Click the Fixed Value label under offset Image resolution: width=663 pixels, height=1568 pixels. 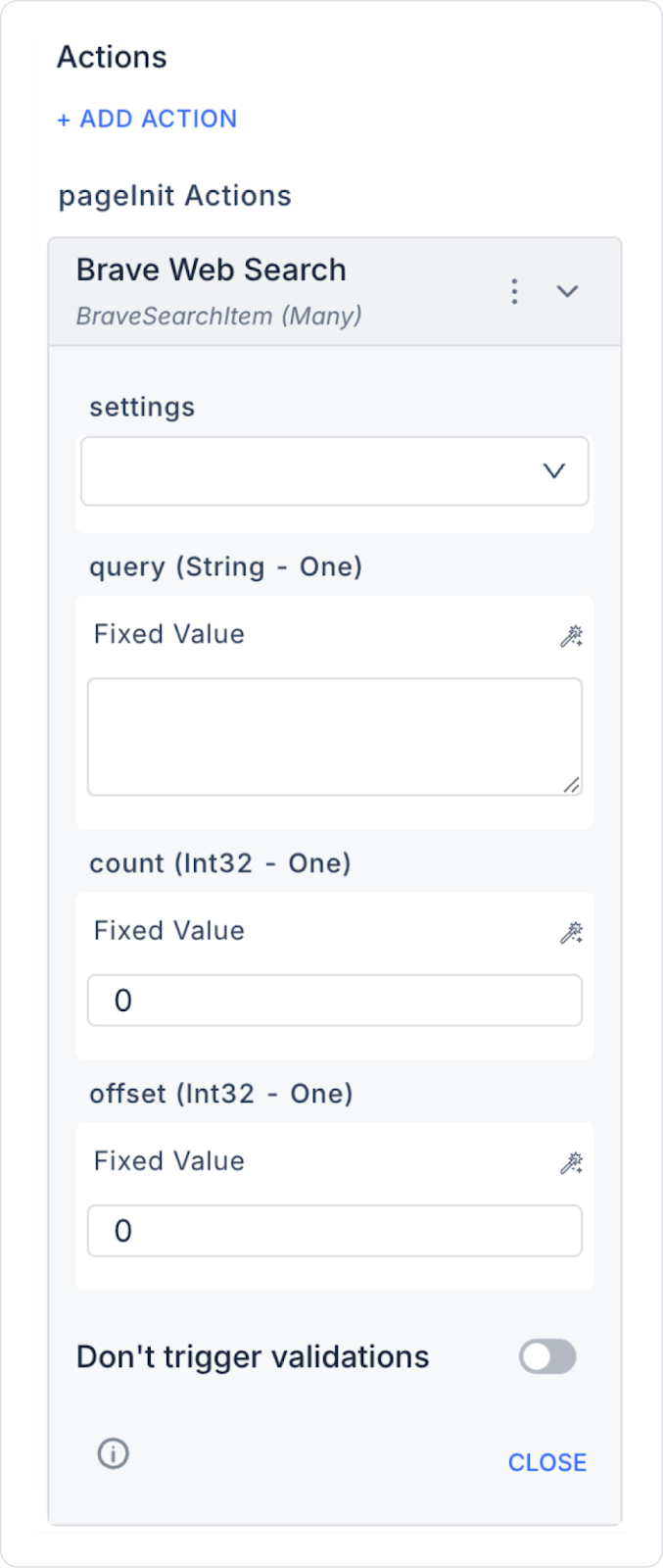click(168, 1160)
